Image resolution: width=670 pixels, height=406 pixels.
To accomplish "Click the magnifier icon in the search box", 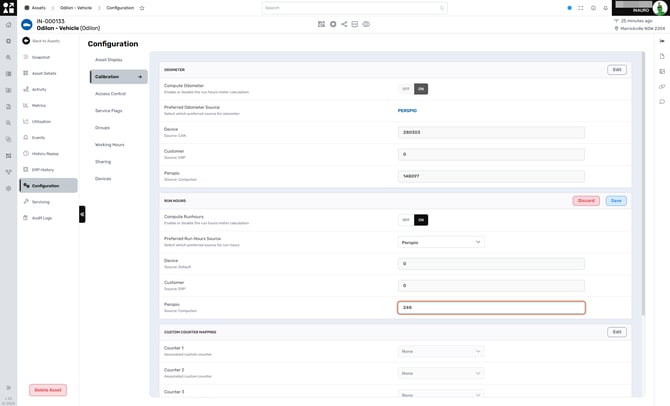I will [442, 8].
